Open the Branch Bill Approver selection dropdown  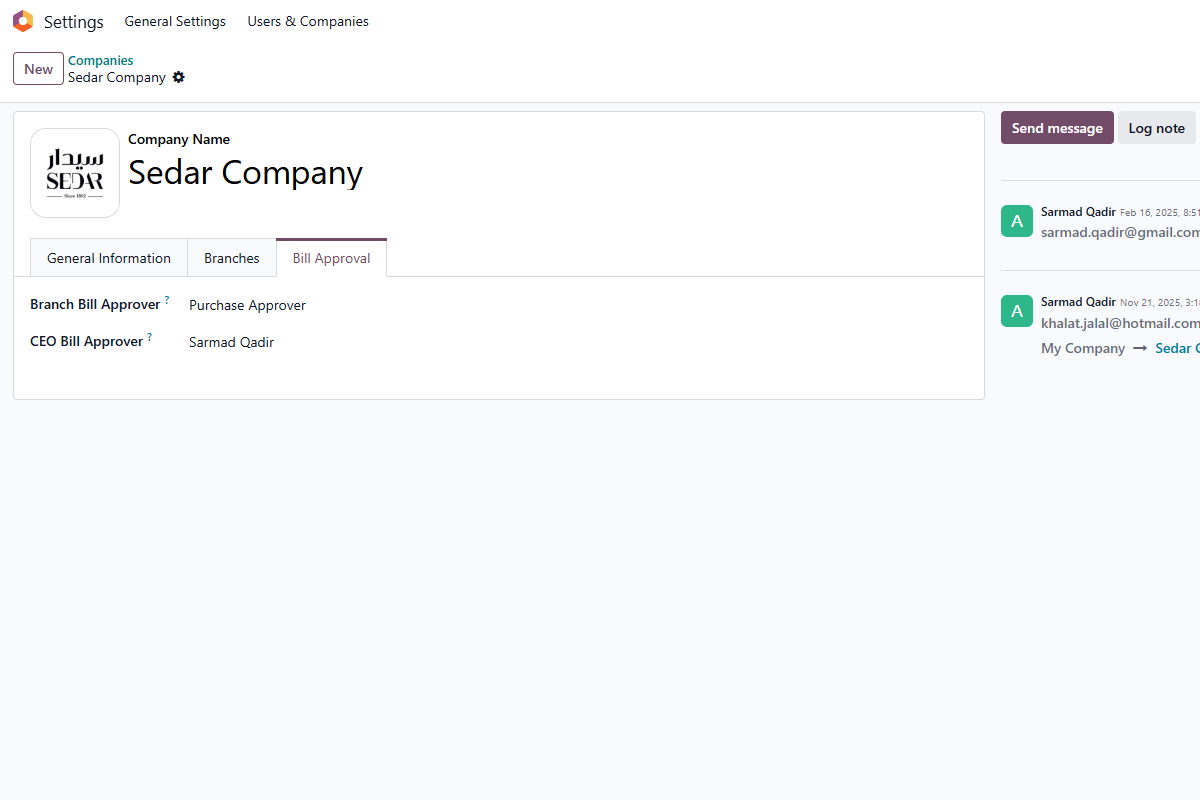point(247,305)
